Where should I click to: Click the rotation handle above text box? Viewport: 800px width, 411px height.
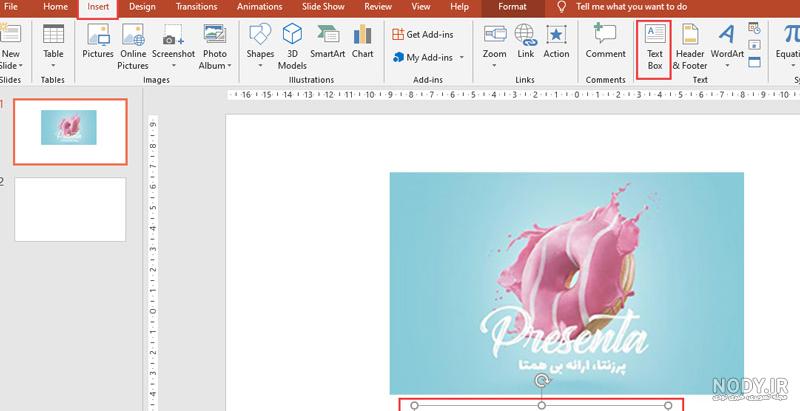[x=542, y=380]
